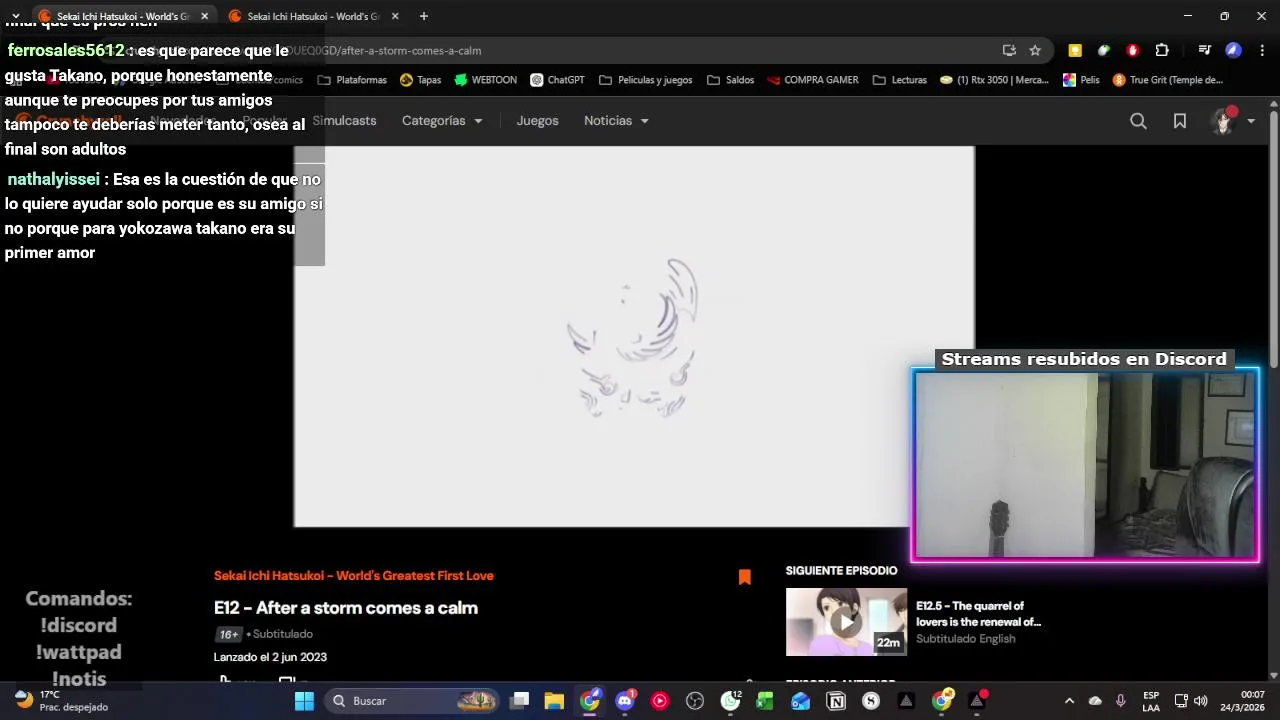Viewport: 1280px width, 720px height.
Task: Open Discord from the taskbar
Action: (625, 701)
